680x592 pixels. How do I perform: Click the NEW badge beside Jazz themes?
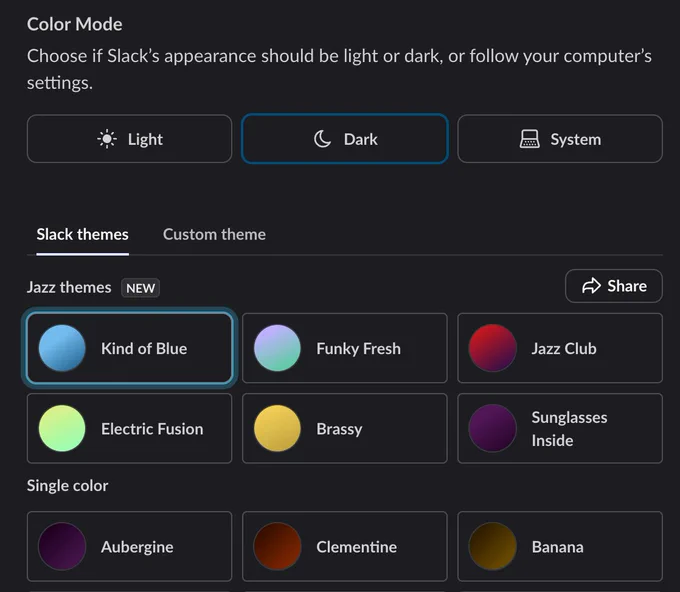(141, 288)
